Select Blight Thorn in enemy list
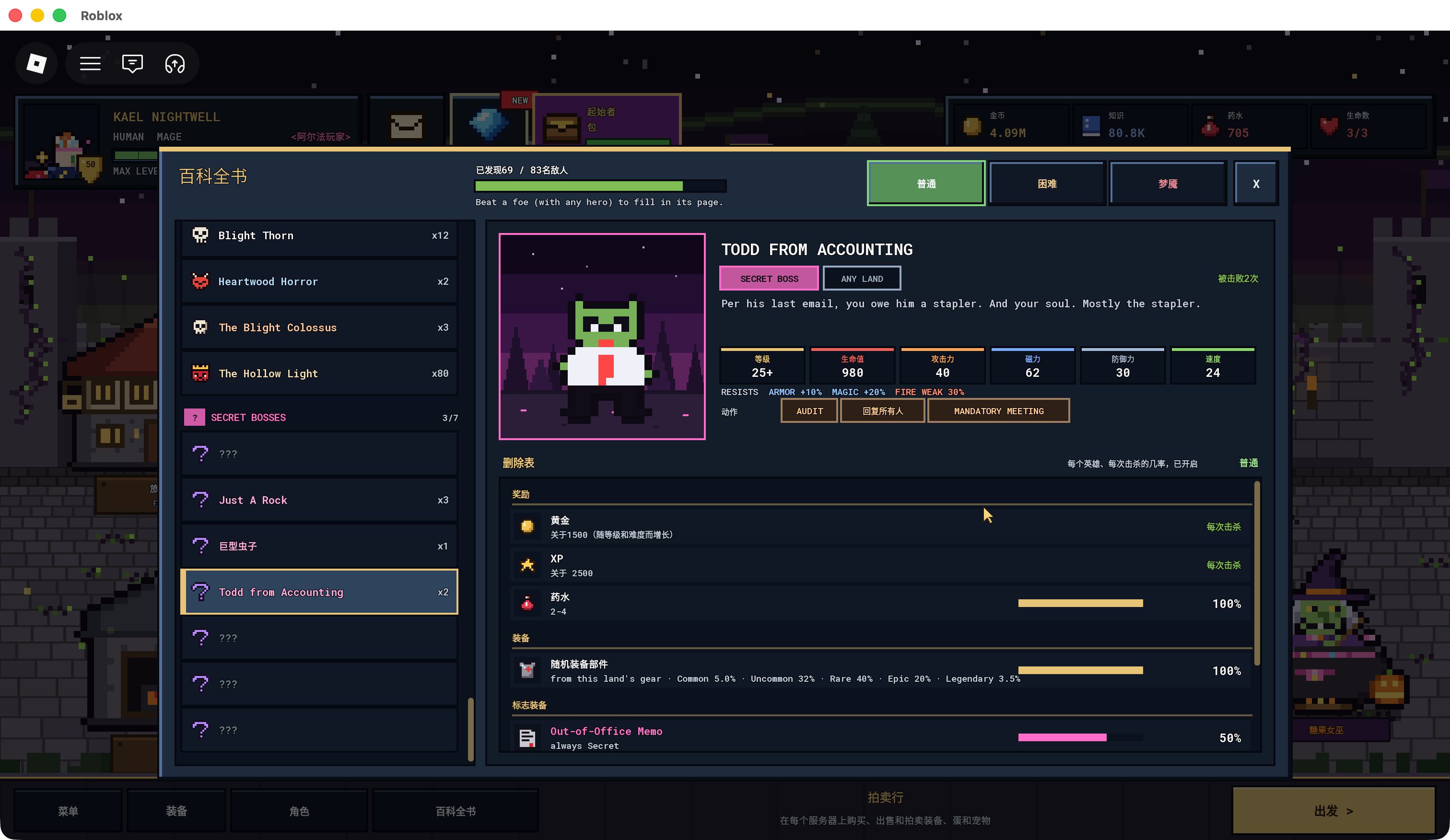This screenshot has height=840, width=1450. (319, 236)
